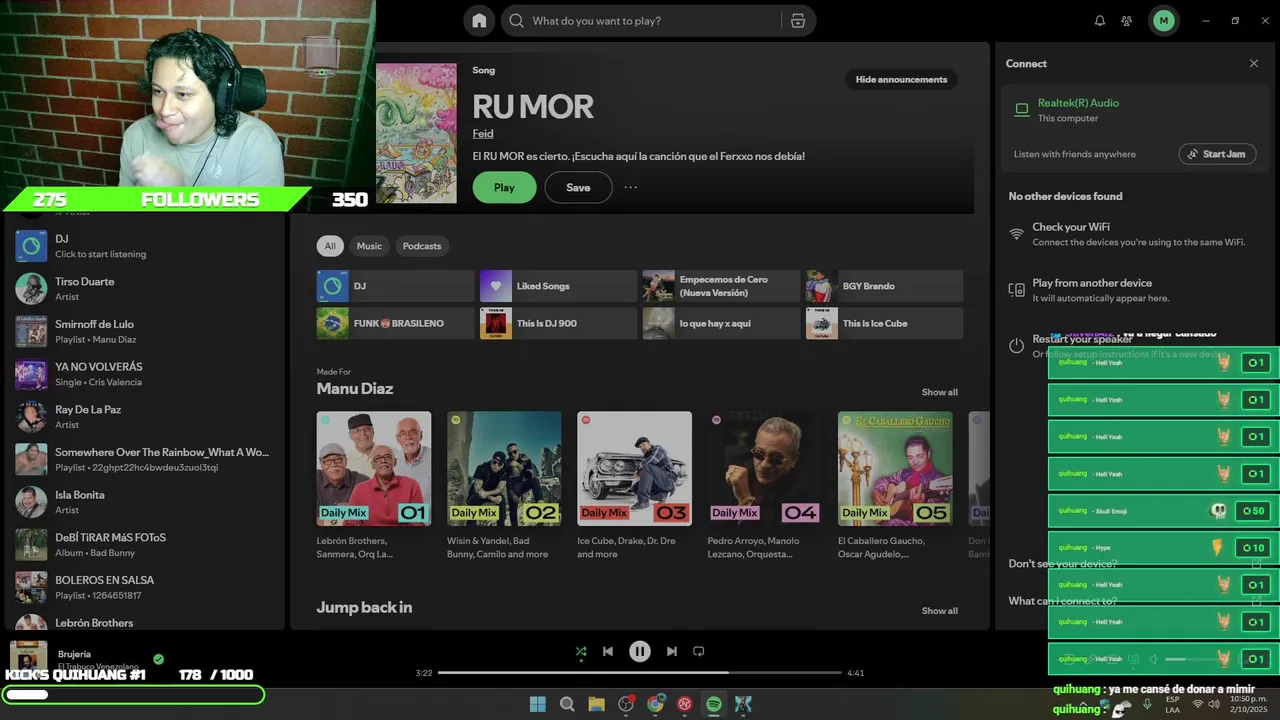Start a Jam session
Viewport: 1280px width, 720px height.
coord(1217,154)
